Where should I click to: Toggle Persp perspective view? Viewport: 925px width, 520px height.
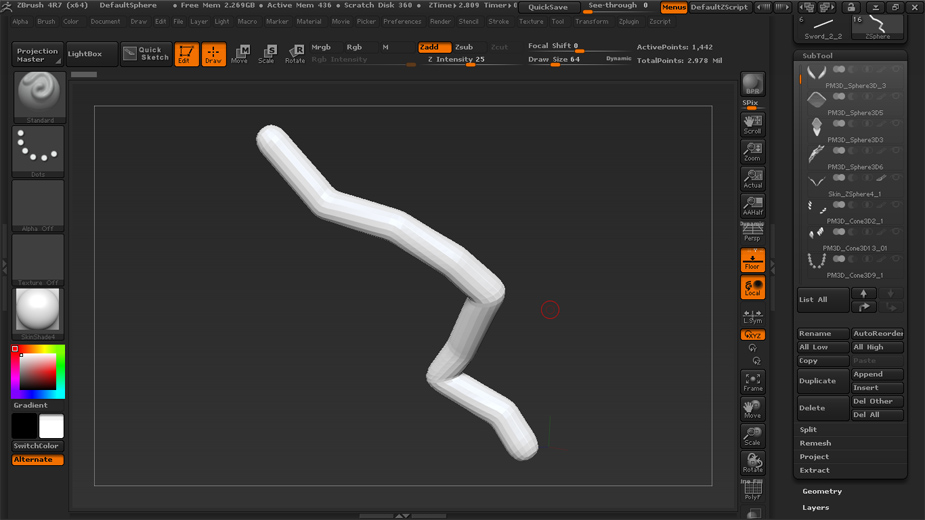point(752,233)
